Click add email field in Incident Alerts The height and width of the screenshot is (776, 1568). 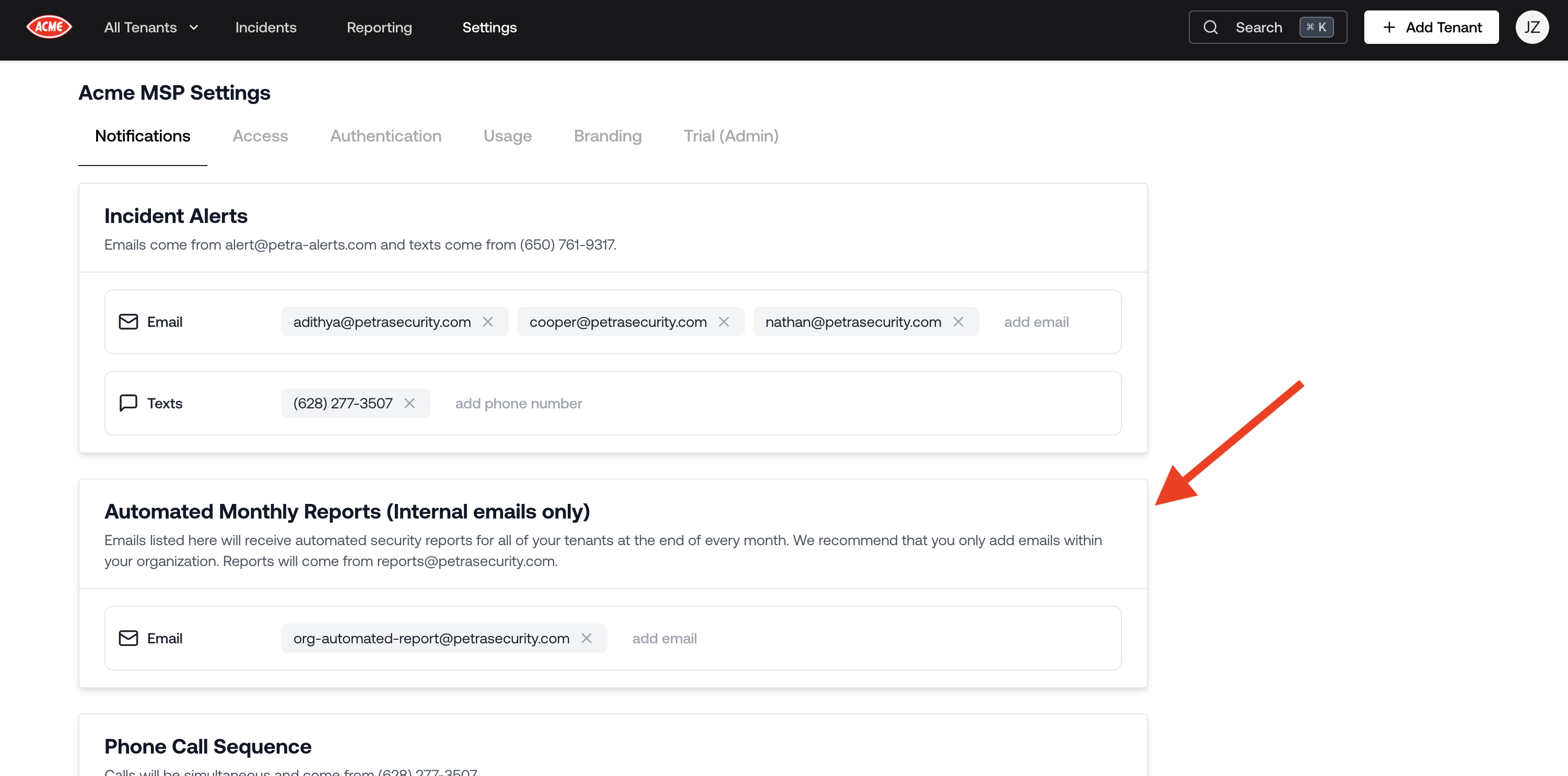[x=1036, y=321]
